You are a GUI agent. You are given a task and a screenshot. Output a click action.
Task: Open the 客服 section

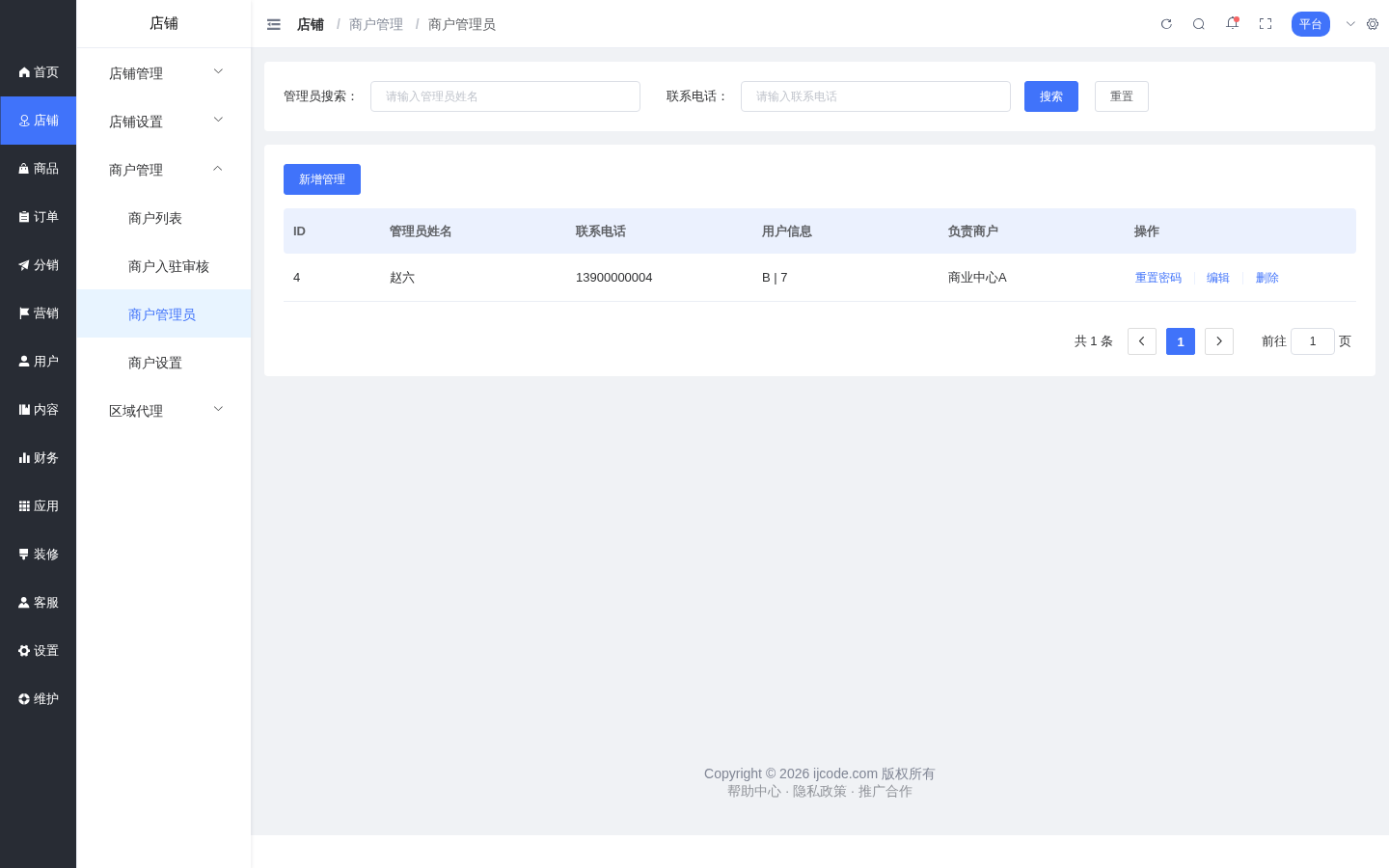(x=39, y=603)
